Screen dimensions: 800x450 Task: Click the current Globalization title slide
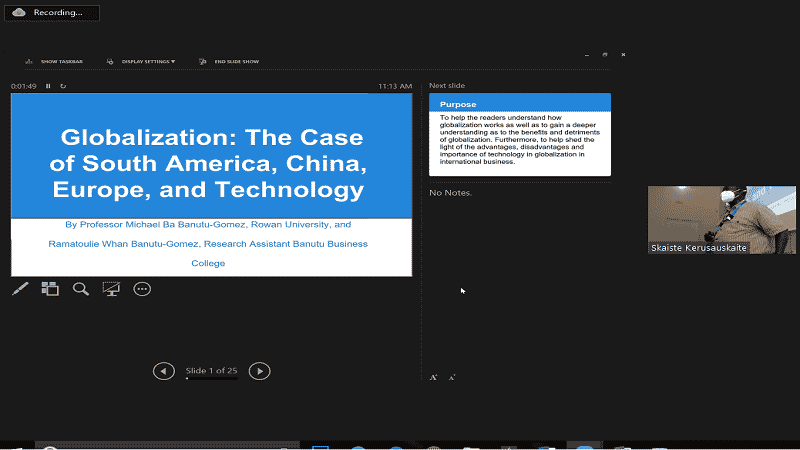coord(212,185)
